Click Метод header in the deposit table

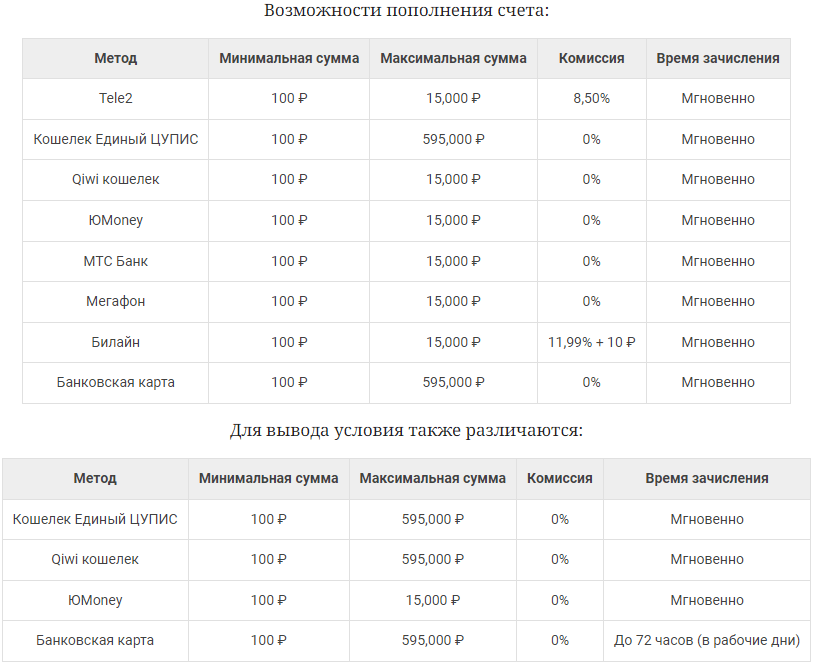pos(116,58)
